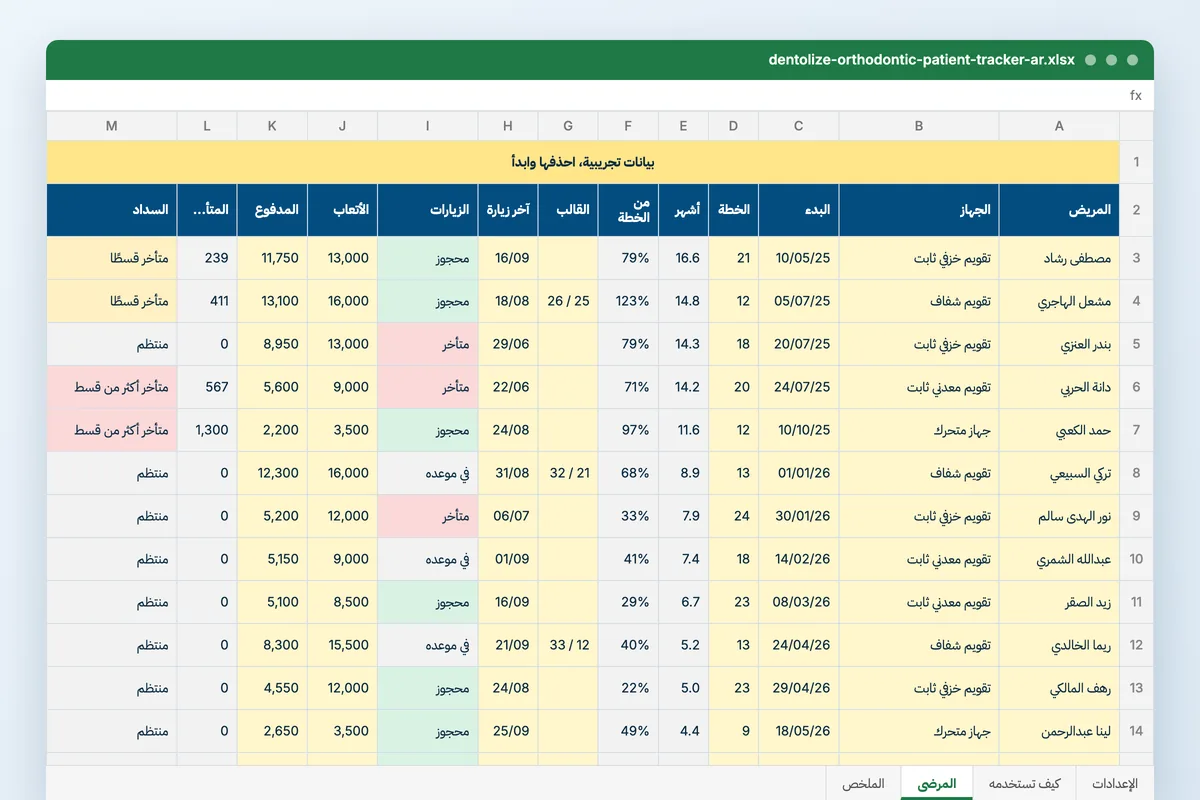Select row 12 header
Viewport: 1200px width, 800px height.
click(x=1136, y=645)
